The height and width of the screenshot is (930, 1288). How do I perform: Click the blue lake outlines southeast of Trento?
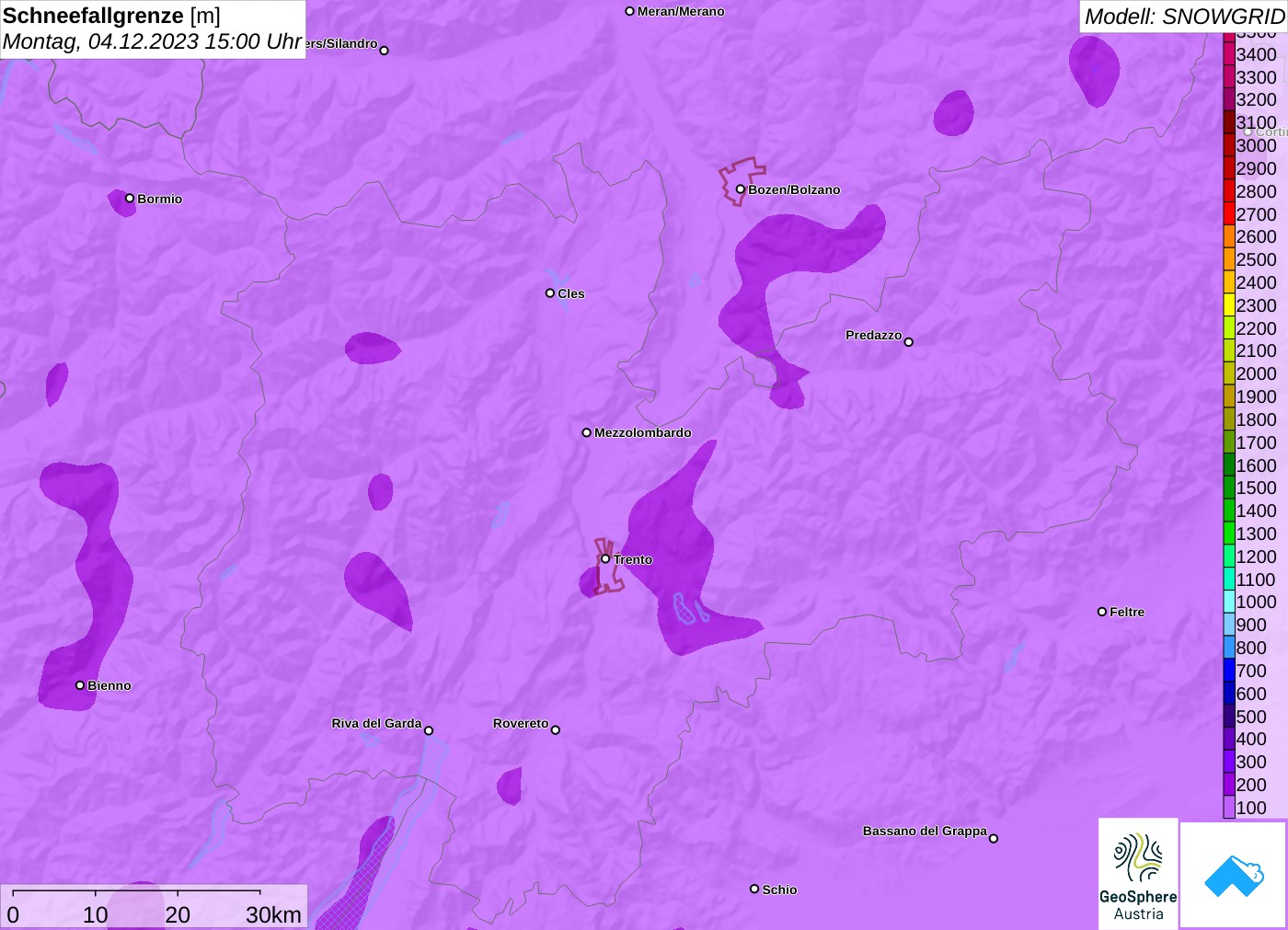pyautogui.click(x=691, y=608)
